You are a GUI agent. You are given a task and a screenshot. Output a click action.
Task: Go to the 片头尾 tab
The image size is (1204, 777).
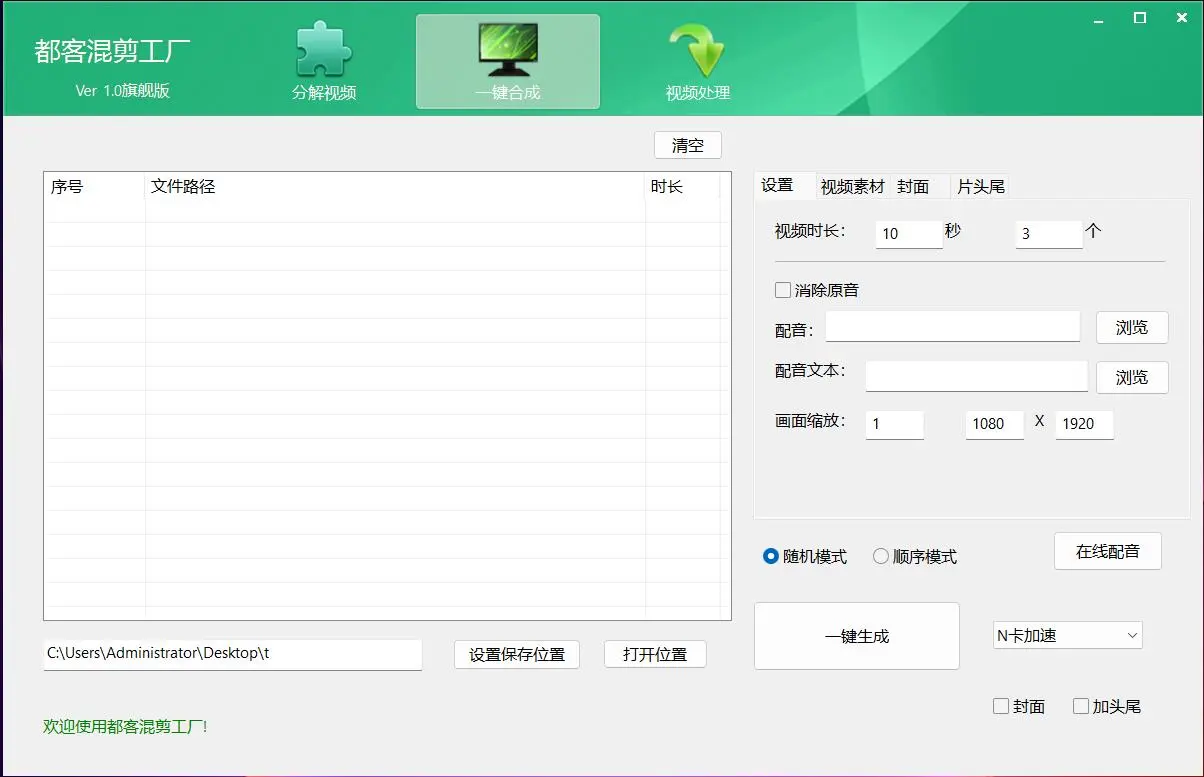pos(980,186)
